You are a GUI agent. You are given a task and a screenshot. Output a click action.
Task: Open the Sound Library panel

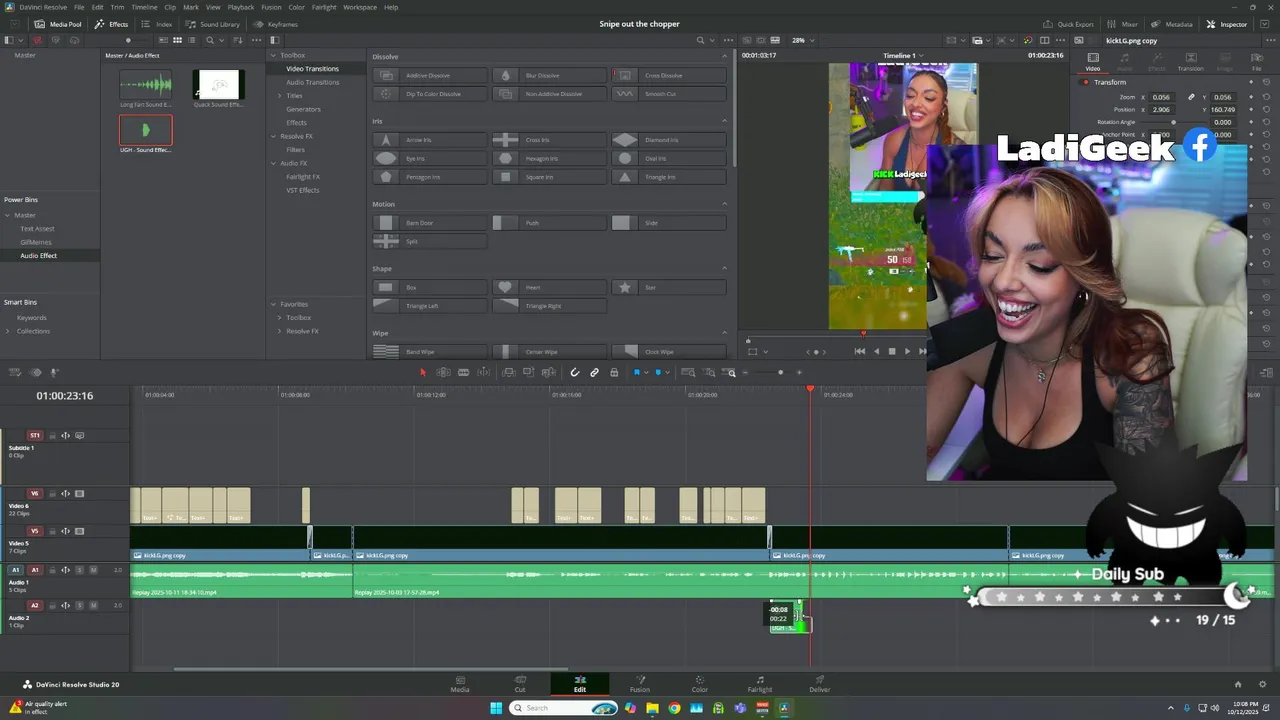pyautogui.click(x=214, y=24)
